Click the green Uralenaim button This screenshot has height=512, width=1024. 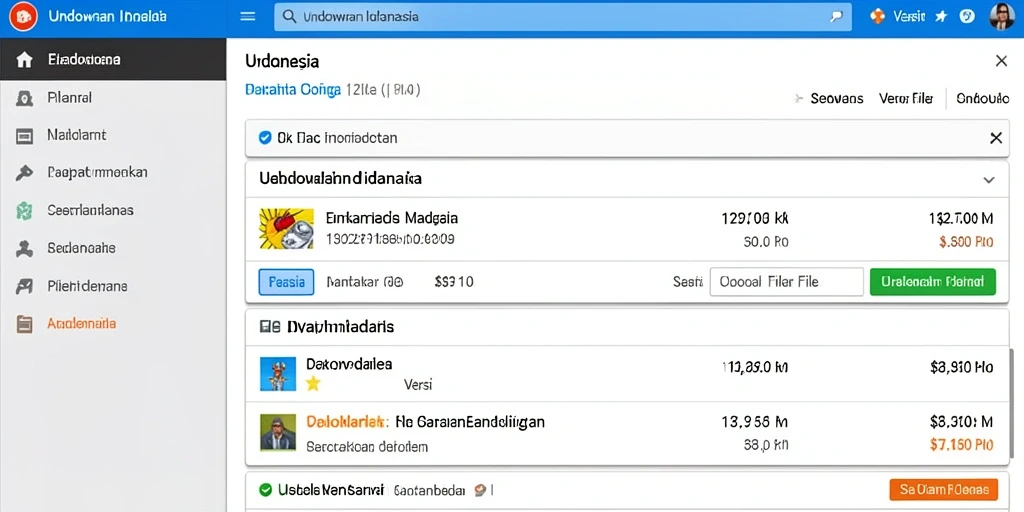[933, 282]
